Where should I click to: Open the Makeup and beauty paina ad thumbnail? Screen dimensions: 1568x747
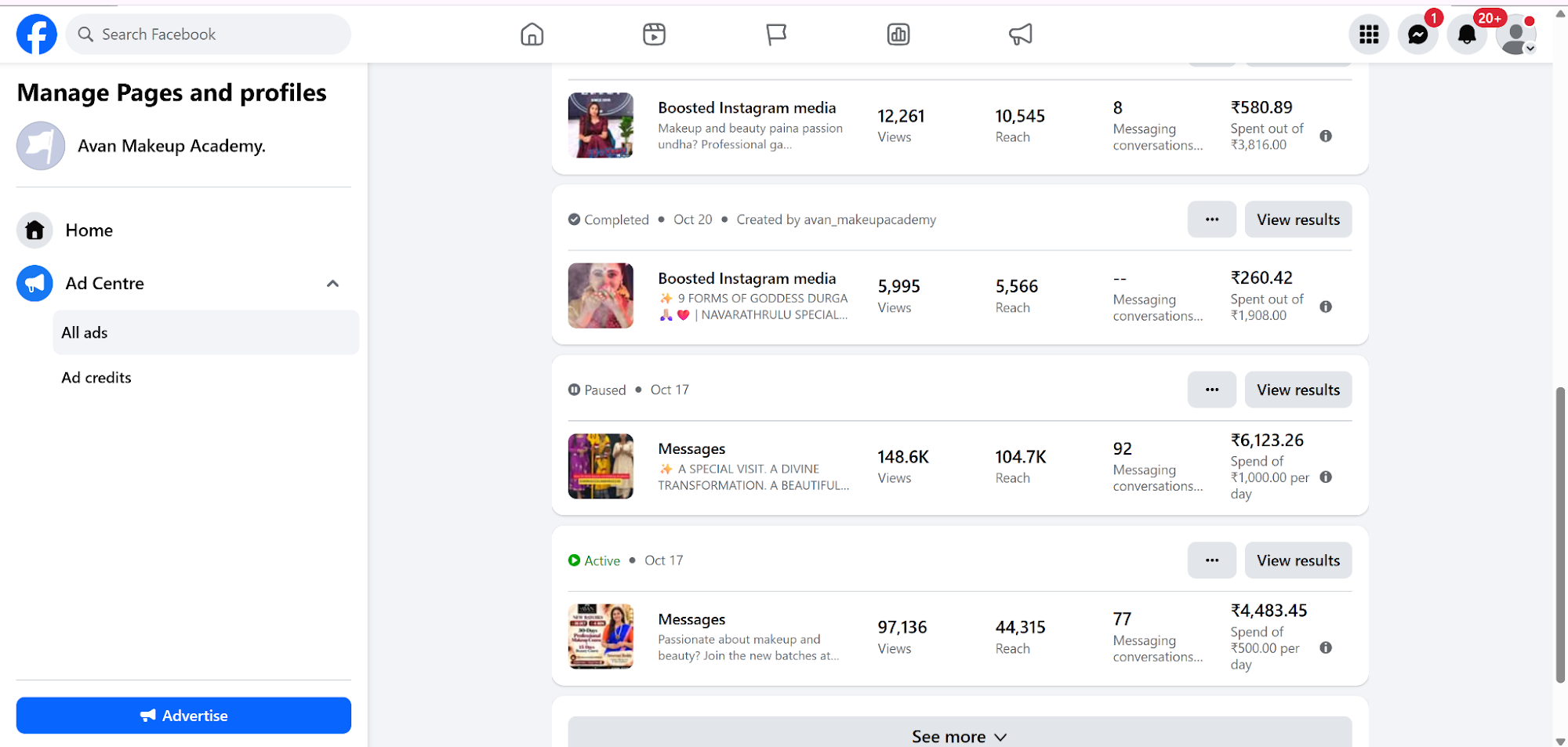click(x=601, y=125)
